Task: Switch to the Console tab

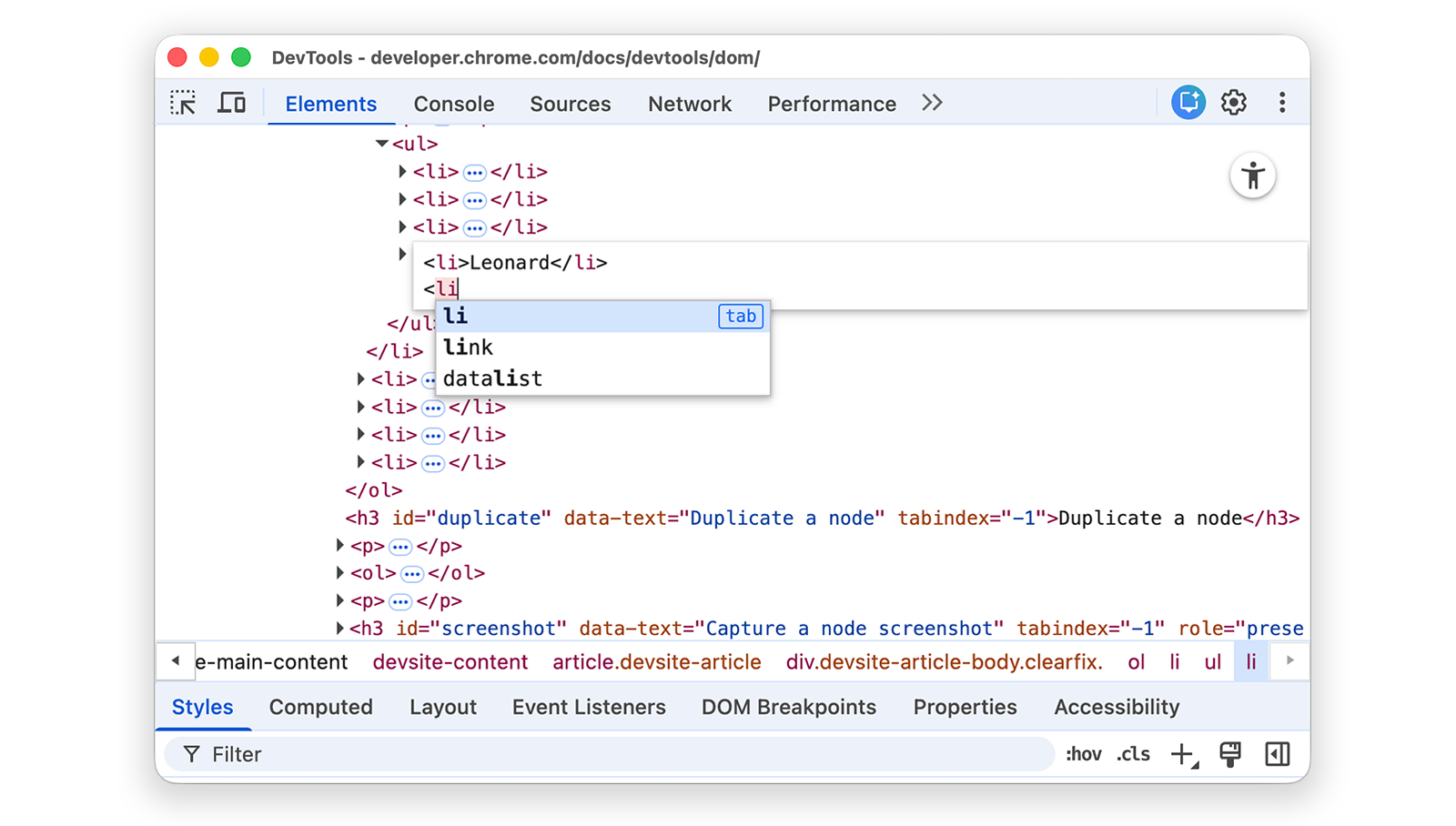Action: click(x=453, y=103)
